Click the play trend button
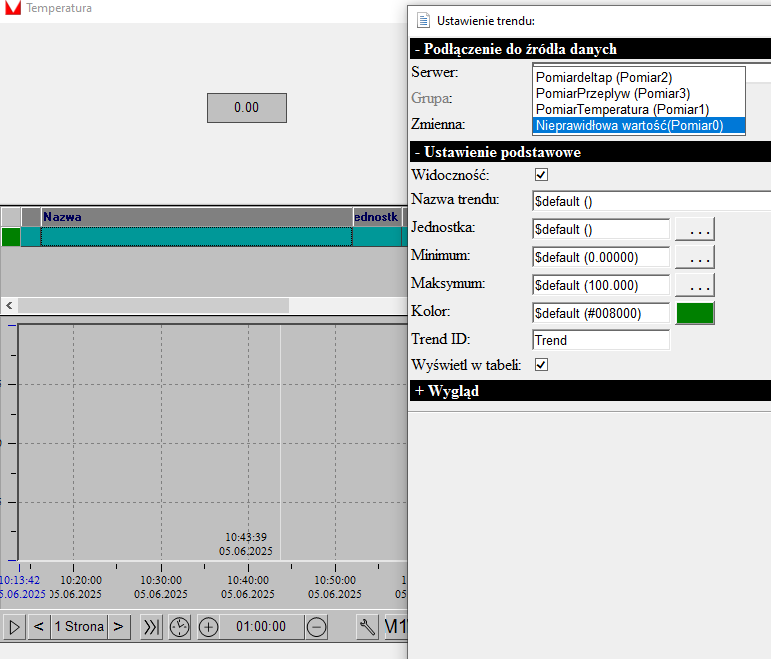 (14, 627)
